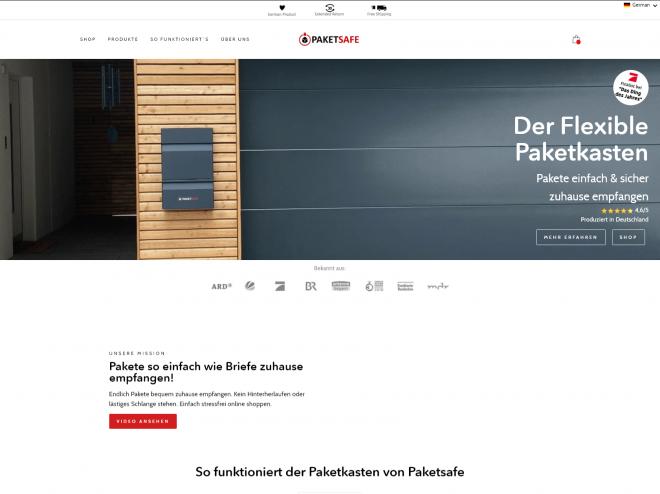The height and width of the screenshot is (494, 660).
Task: Click the Paketsafe logo to go home
Action: point(329,40)
